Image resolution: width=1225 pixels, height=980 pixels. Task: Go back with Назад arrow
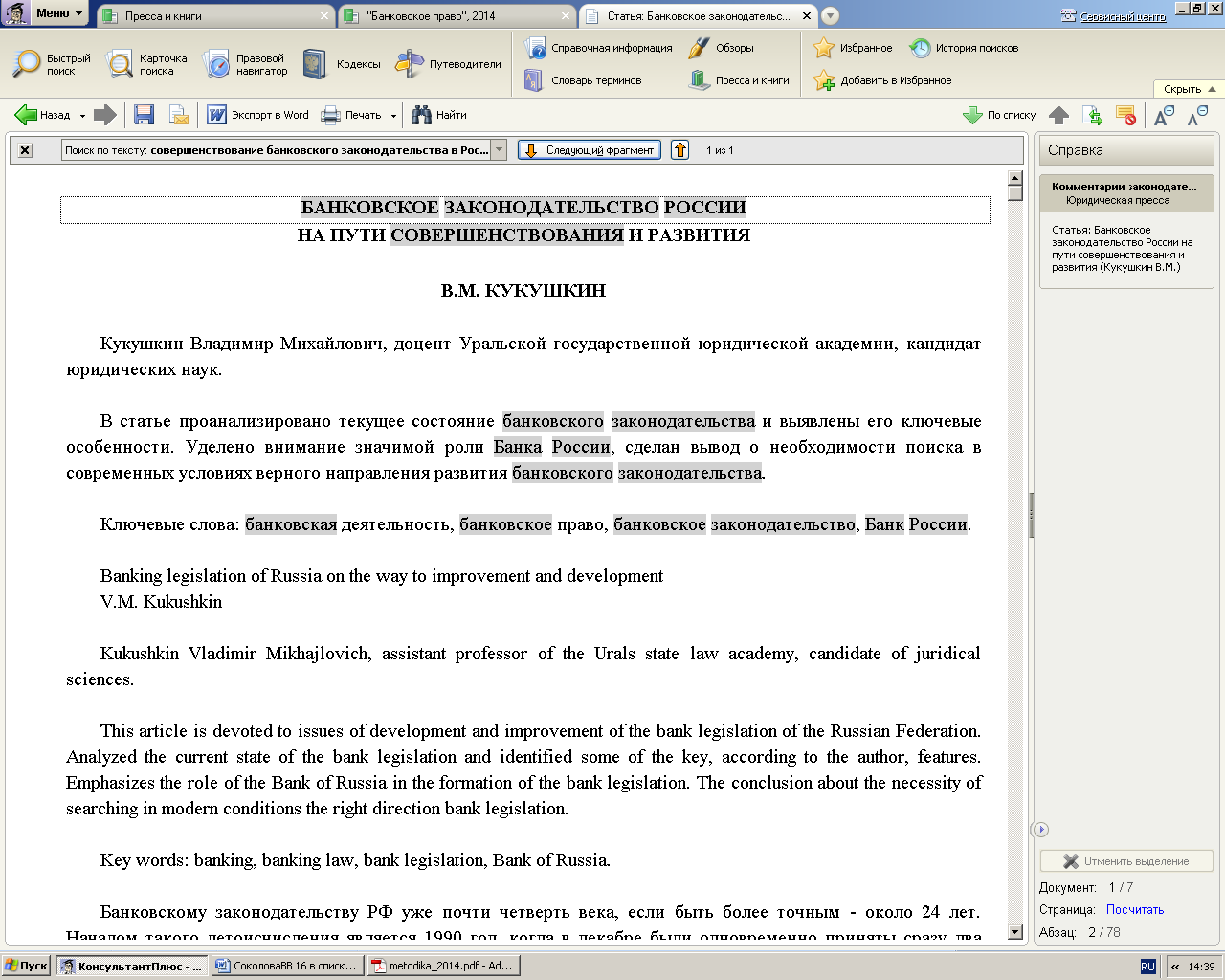(42, 115)
